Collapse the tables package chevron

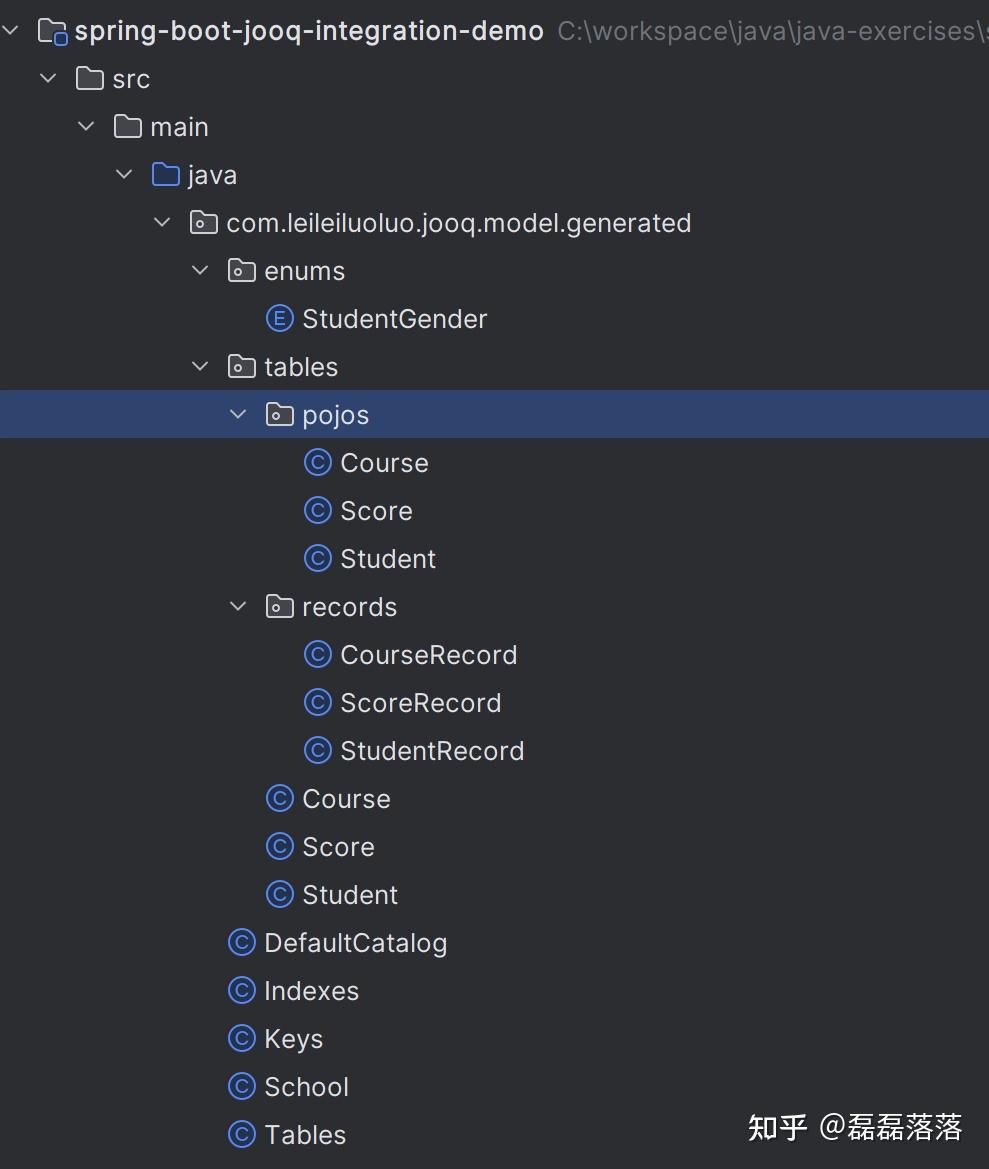coord(200,367)
